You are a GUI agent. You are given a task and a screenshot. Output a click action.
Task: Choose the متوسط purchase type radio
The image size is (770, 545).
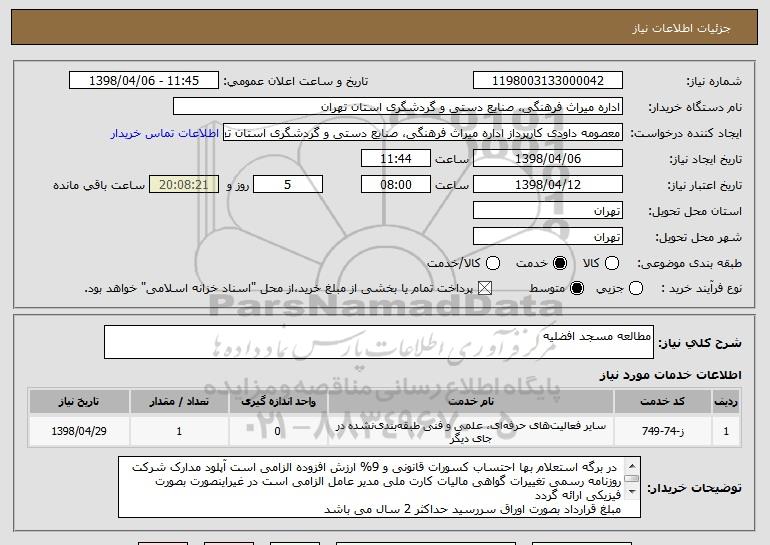click(x=577, y=288)
